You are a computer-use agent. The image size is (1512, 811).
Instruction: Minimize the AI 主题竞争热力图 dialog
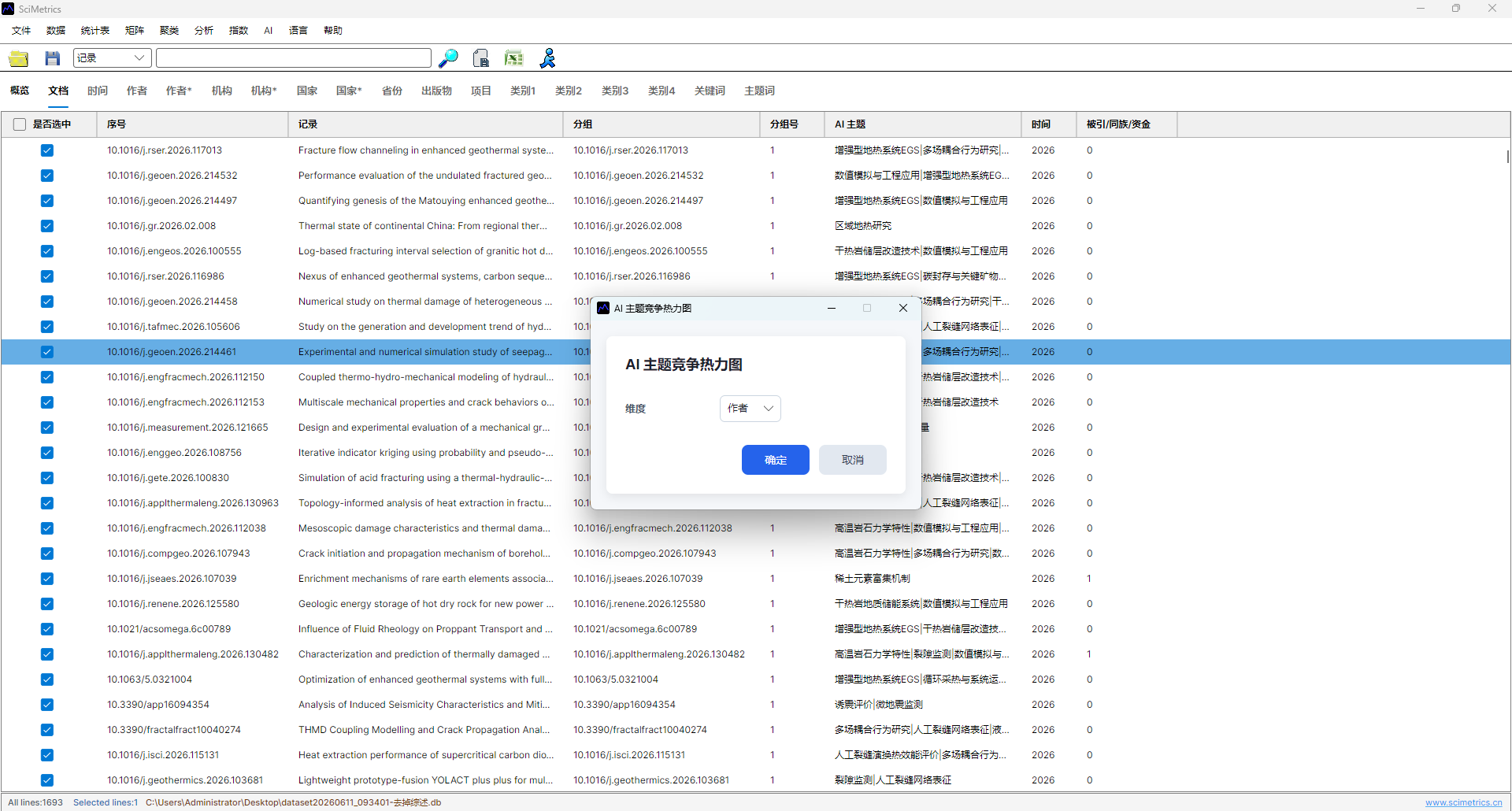[832, 308]
